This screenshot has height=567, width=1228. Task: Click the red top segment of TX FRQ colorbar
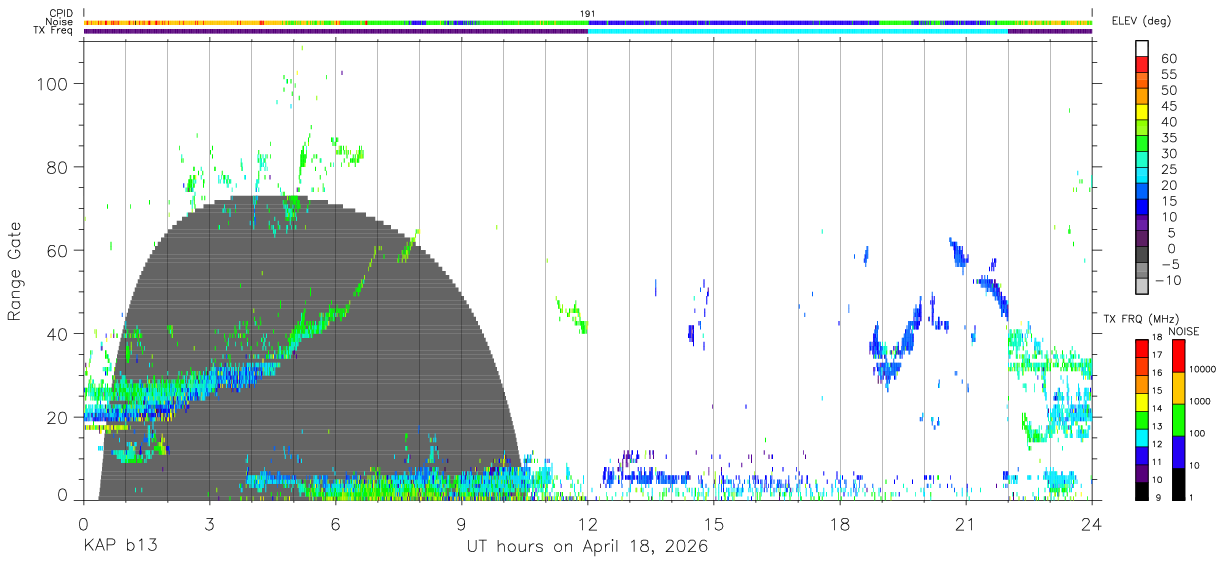[1141, 347]
